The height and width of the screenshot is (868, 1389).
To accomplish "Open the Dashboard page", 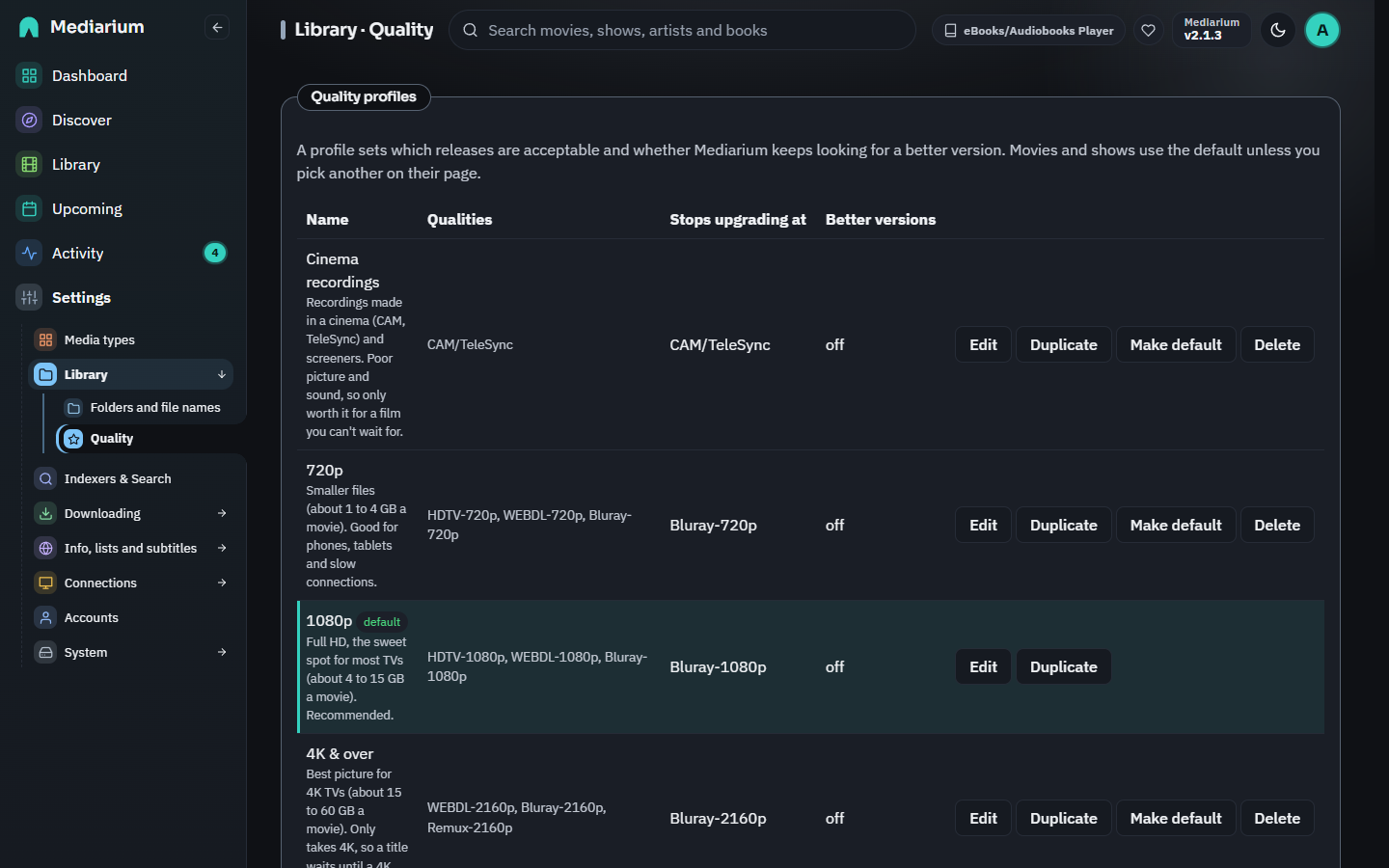I will click(123, 75).
